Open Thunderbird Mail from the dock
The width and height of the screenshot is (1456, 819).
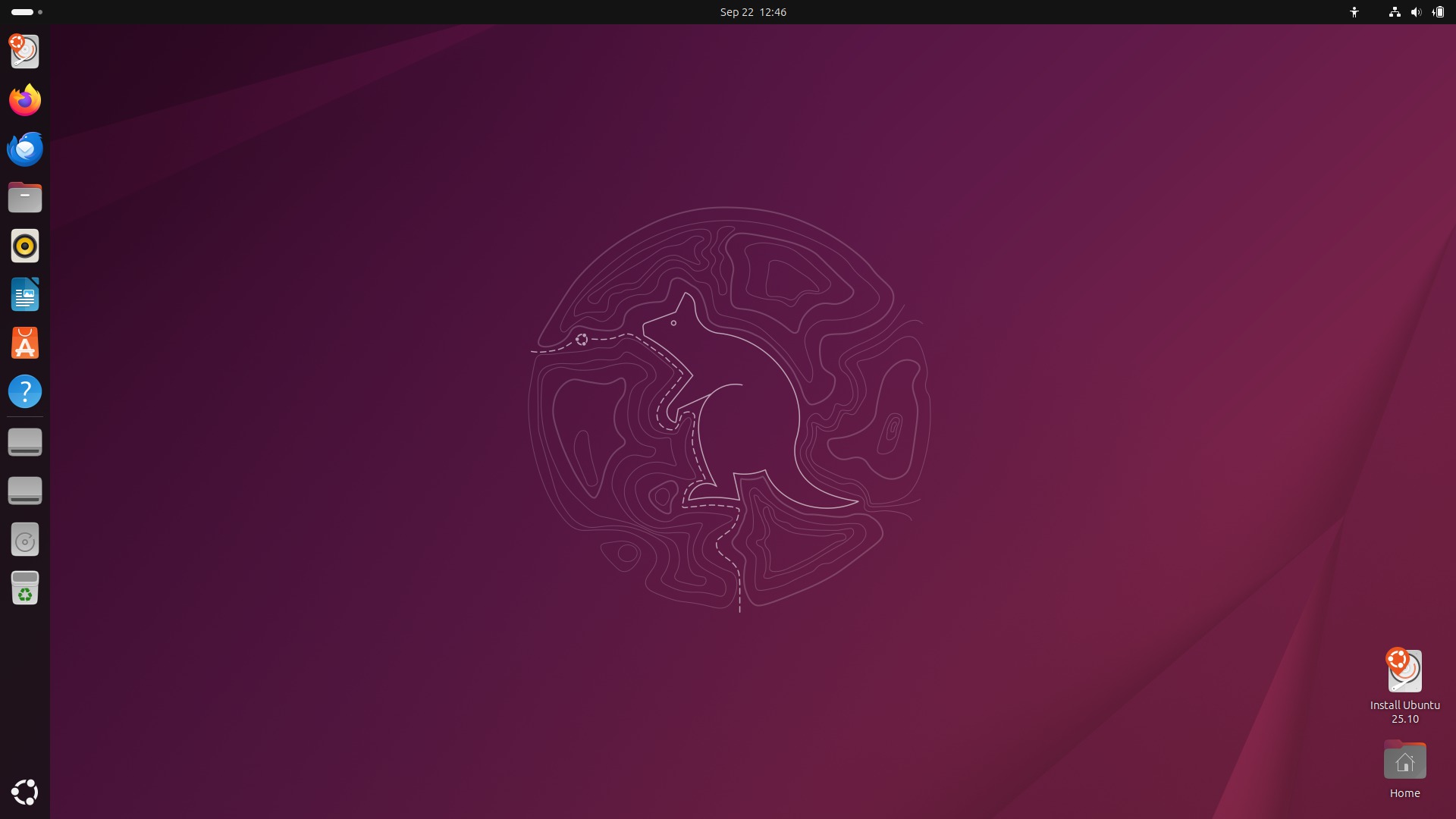[24, 149]
